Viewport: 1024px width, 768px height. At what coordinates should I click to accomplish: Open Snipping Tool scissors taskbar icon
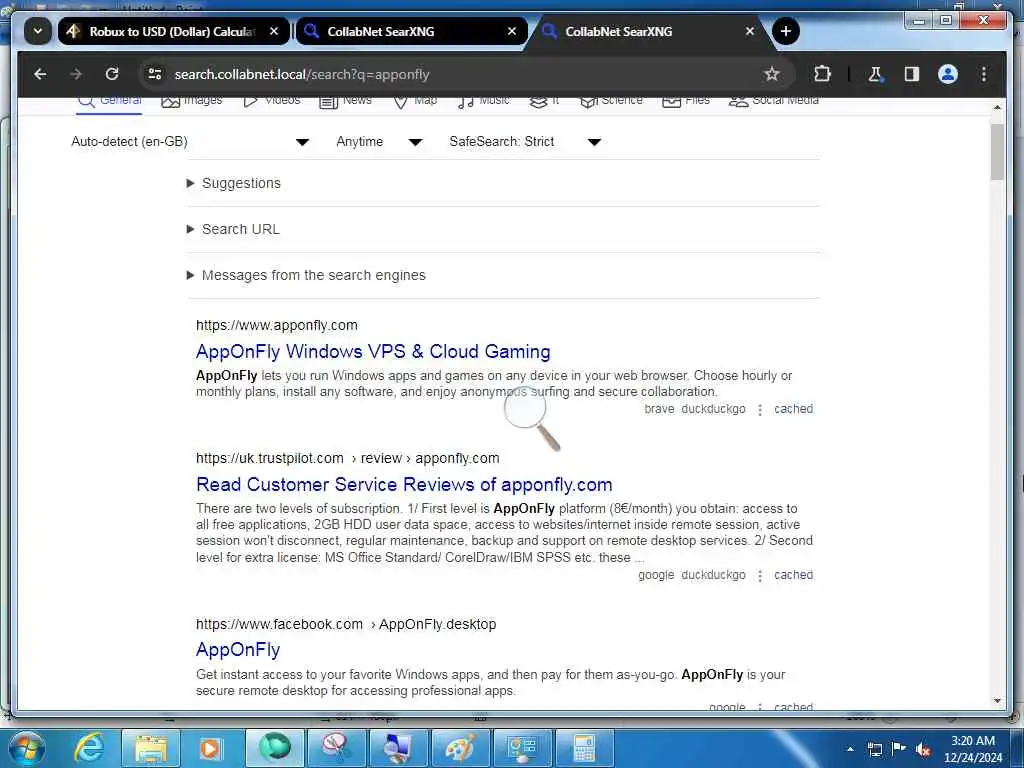335,748
